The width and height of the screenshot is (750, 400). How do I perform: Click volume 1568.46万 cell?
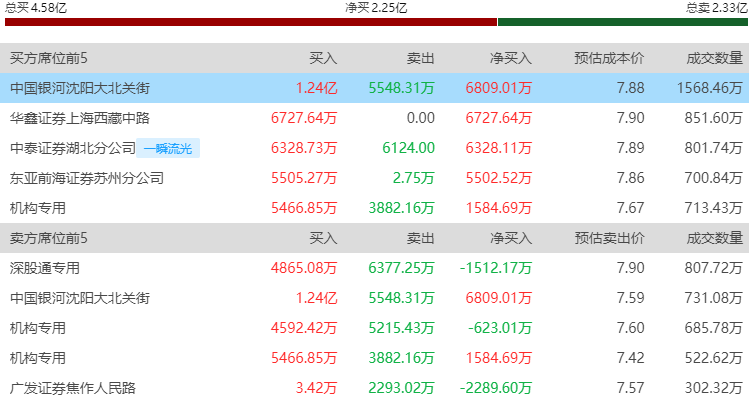(710, 88)
